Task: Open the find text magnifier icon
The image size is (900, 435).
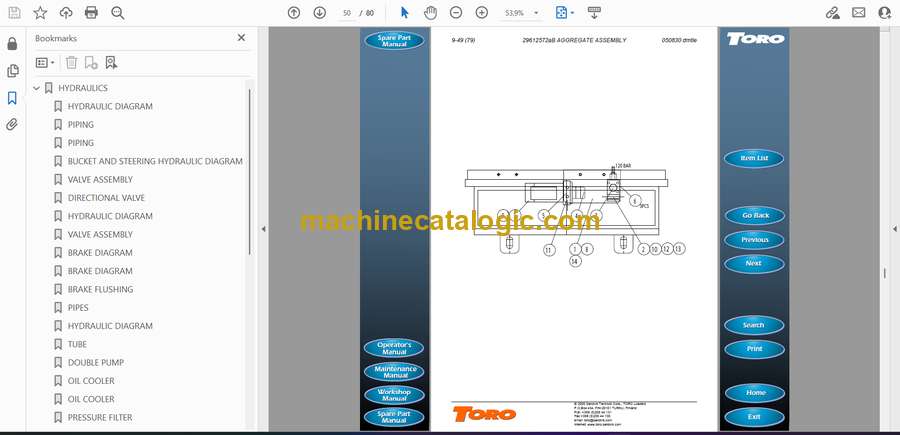Action: (118, 13)
